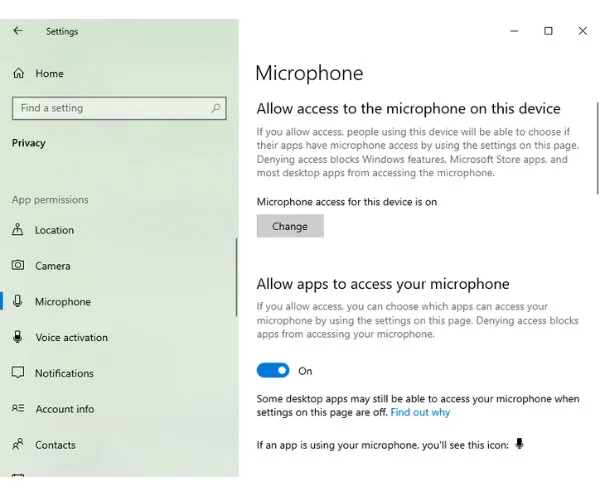600x496 pixels.
Task: Select the Camera icon in sidebar
Action: coord(18,266)
